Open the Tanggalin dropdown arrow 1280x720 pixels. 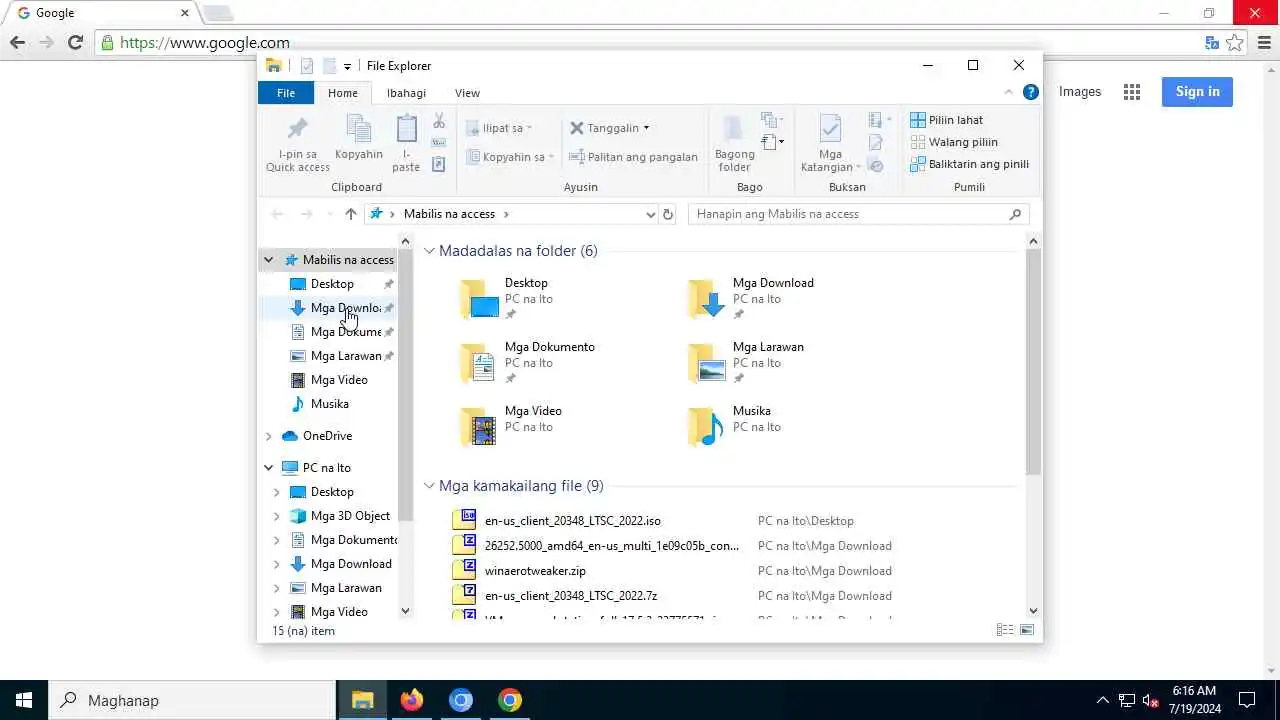click(x=646, y=128)
